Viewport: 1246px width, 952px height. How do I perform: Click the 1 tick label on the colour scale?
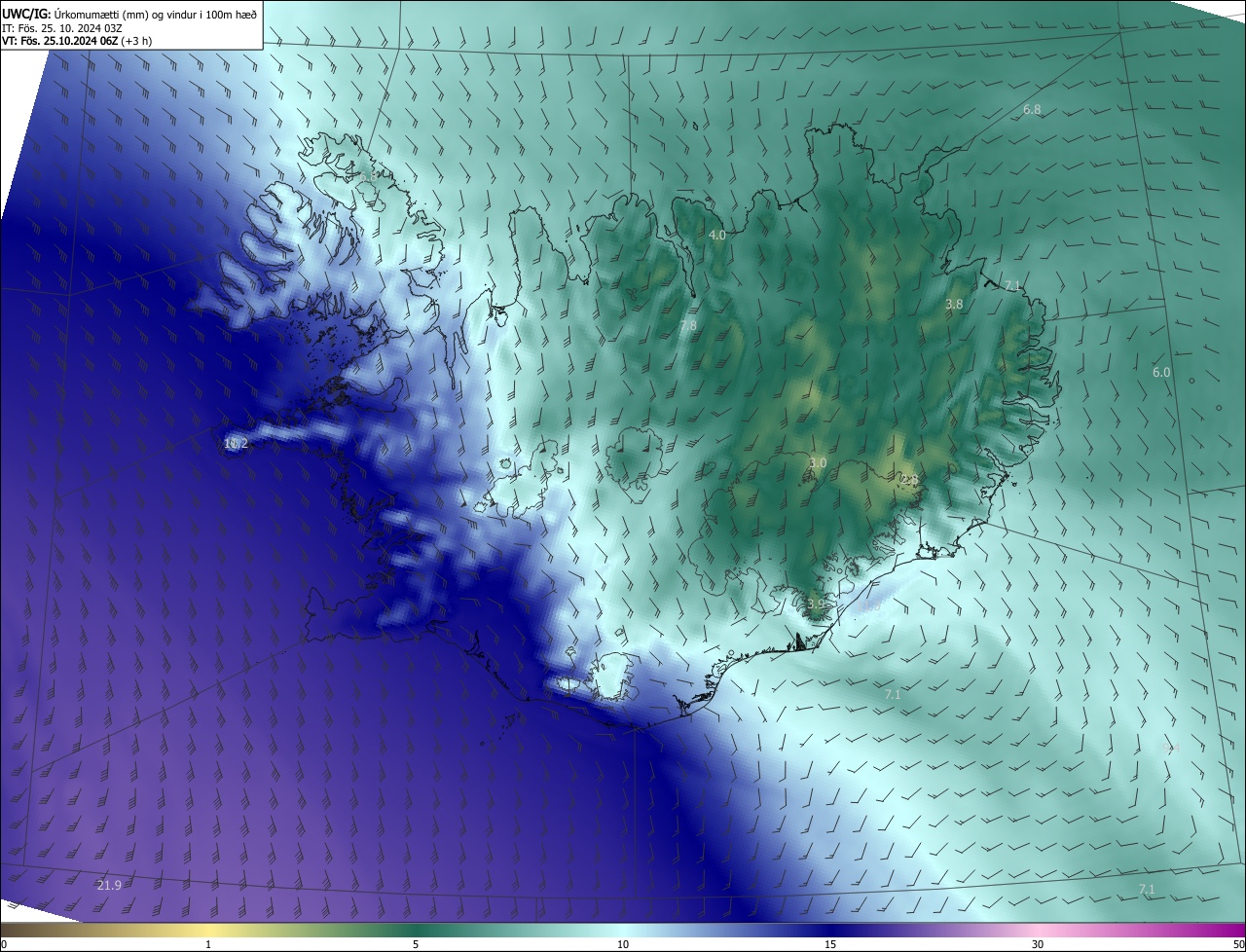pos(208,944)
